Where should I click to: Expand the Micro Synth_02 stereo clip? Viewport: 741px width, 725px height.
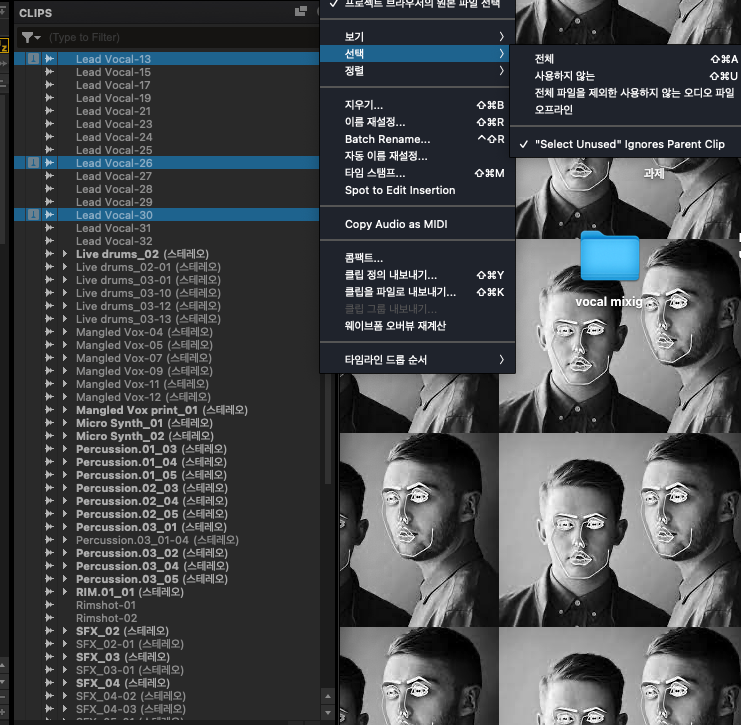[x=65, y=436]
